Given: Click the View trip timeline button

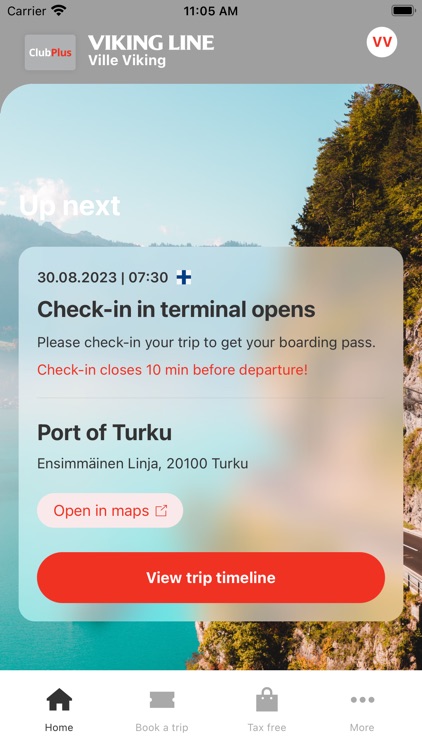Looking at the screenshot, I should coord(211,577).
